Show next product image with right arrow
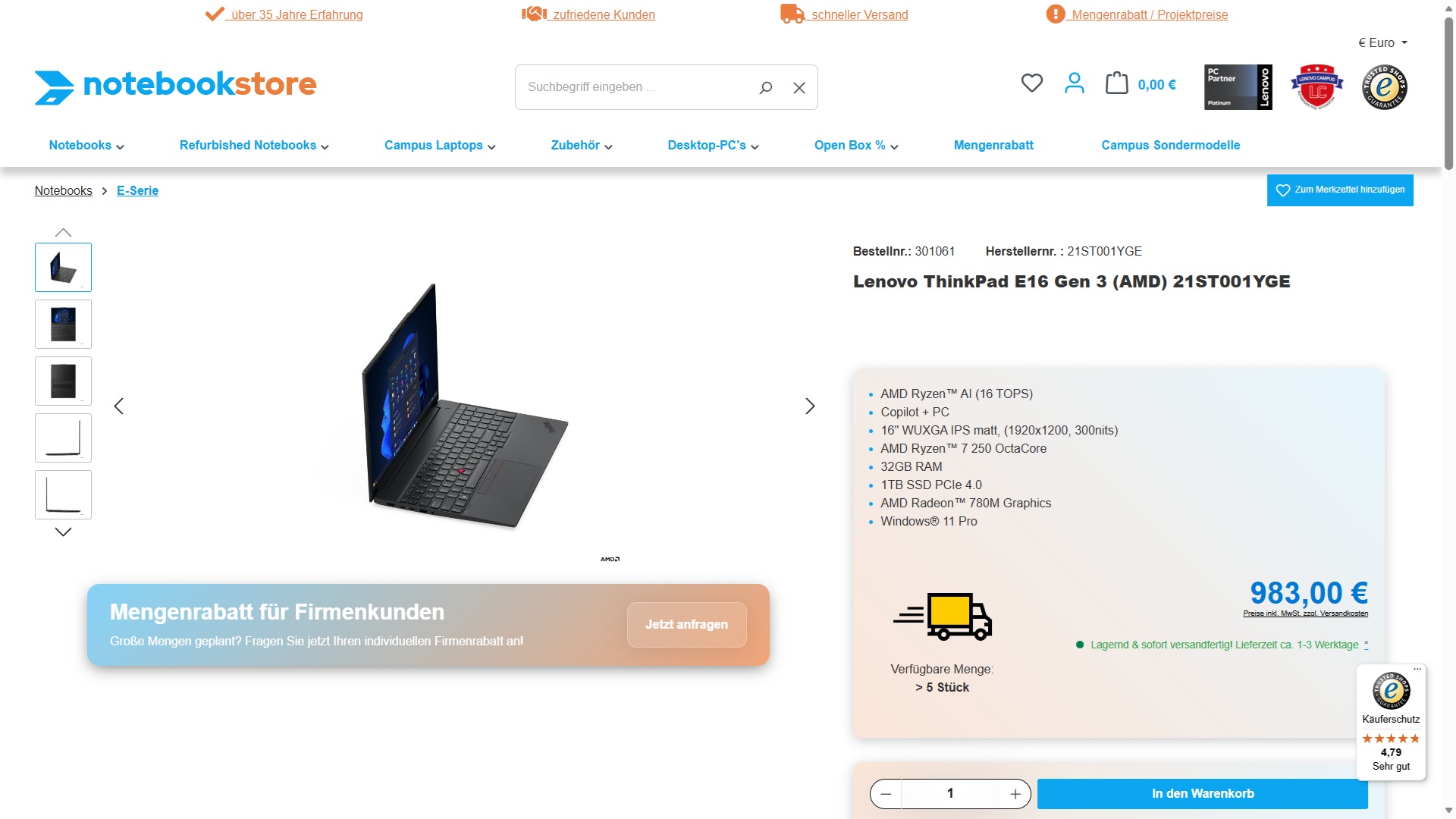The image size is (1456, 819). tap(810, 406)
